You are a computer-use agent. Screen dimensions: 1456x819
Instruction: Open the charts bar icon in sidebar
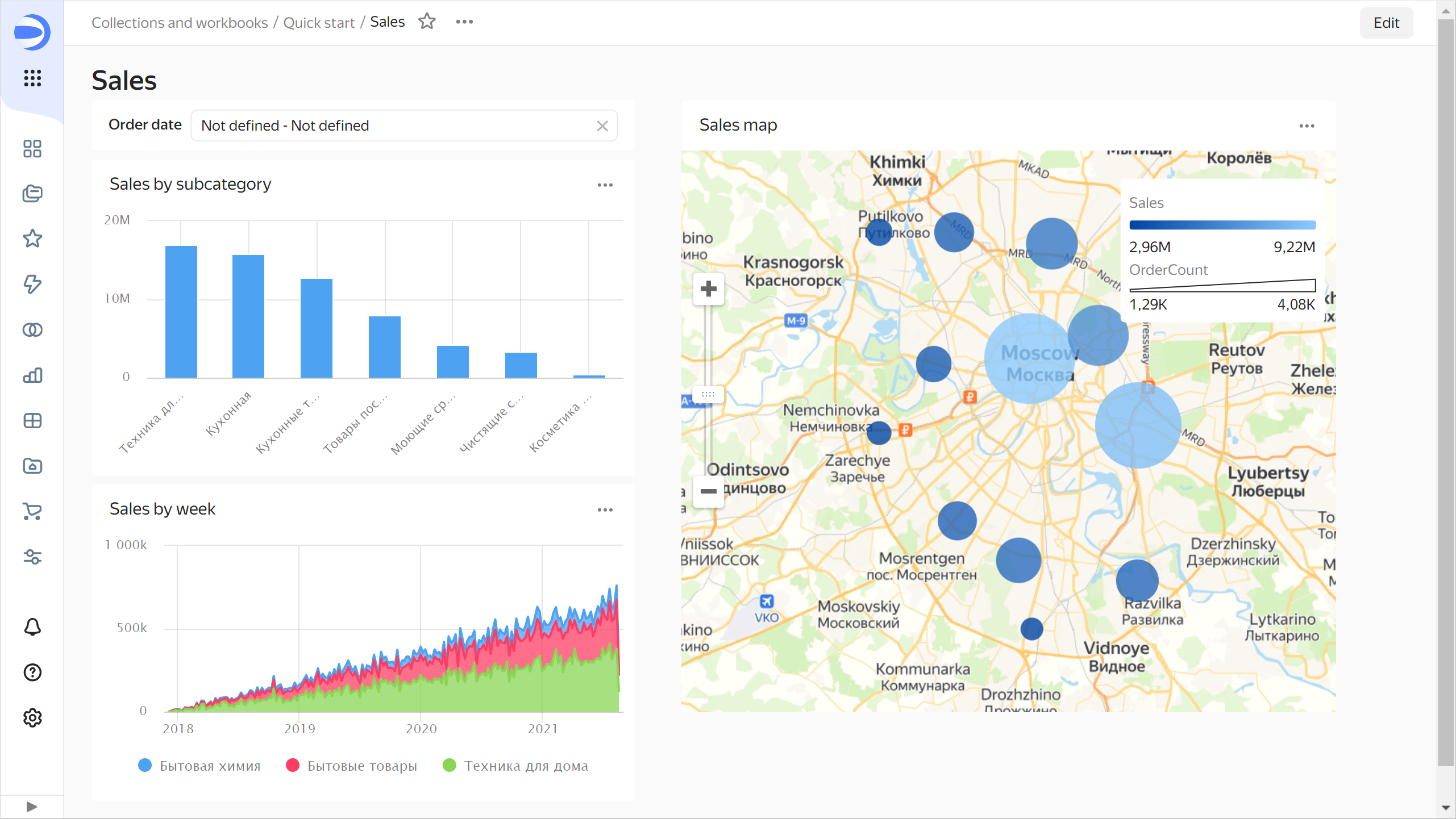32,375
